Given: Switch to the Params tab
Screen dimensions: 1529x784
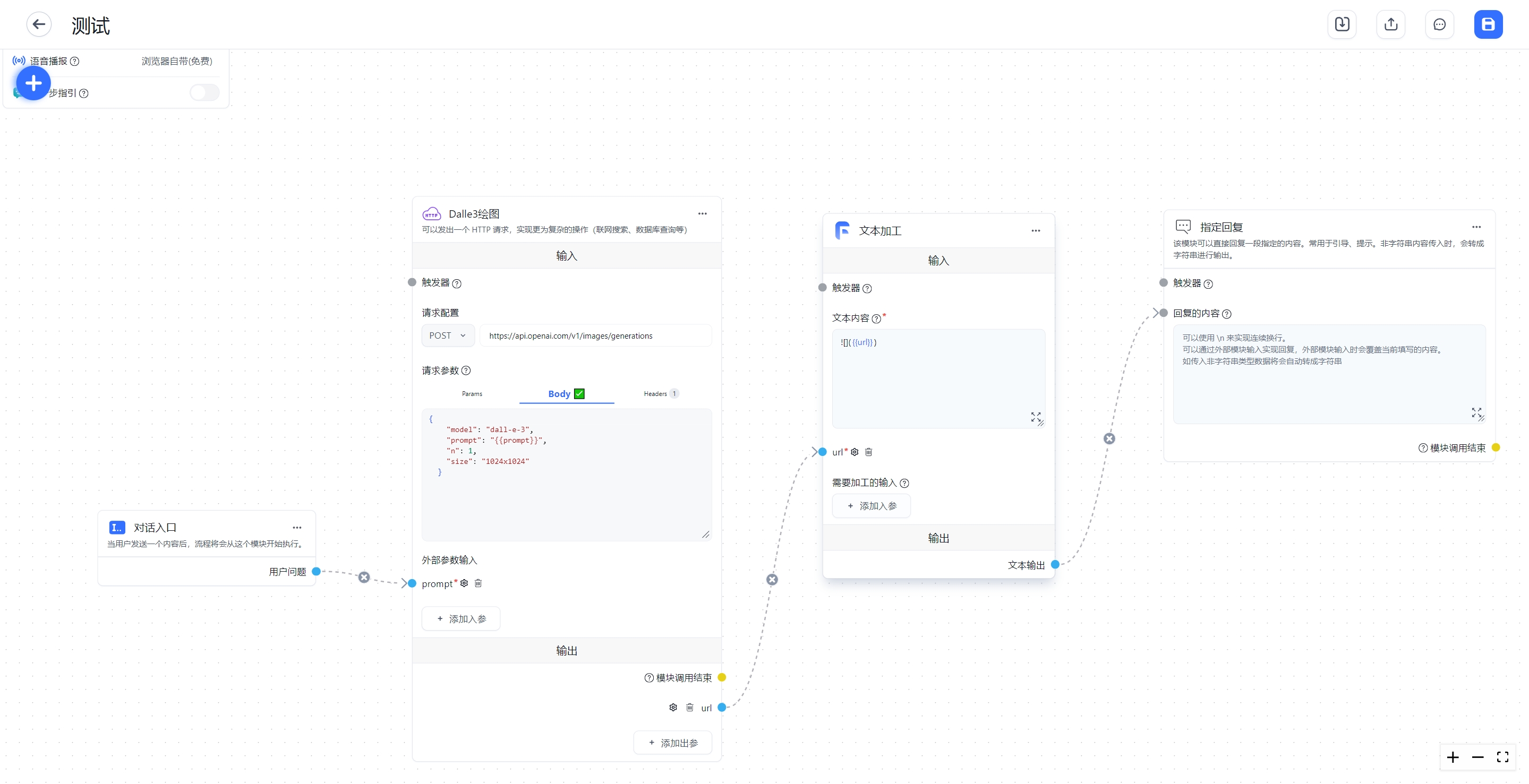Looking at the screenshot, I should click(472, 394).
